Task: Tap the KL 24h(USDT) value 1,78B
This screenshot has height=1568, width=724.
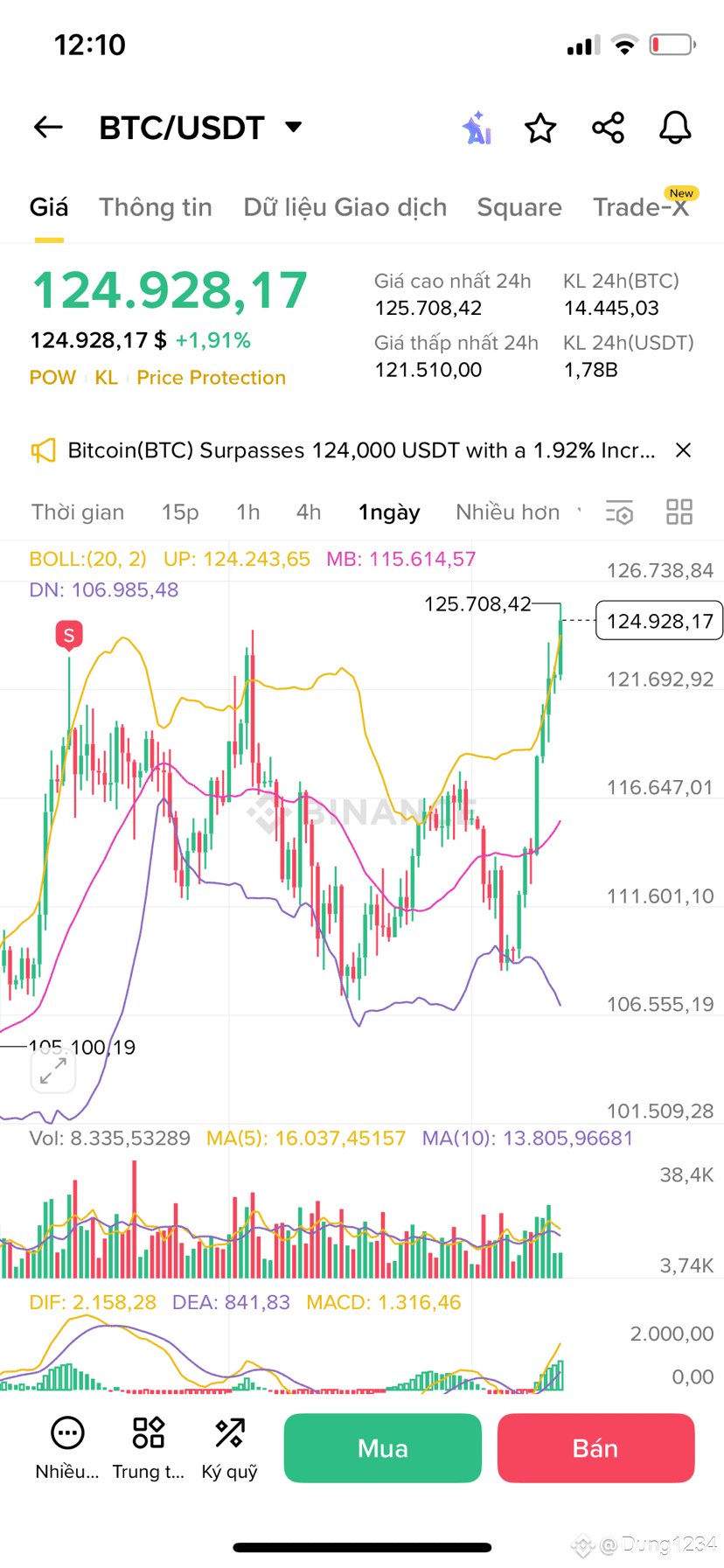Action: click(x=591, y=370)
